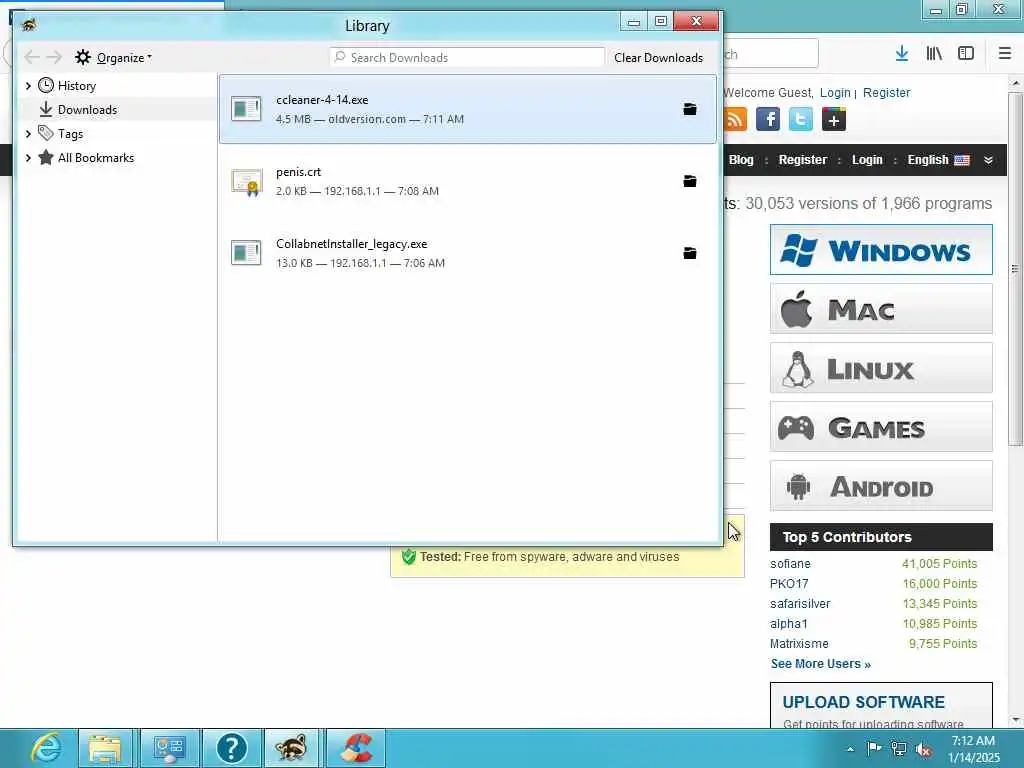The image size is (1024, 768).
Task: Open the Control Panel taskbar icon
Action: click(x=168, y=748)
